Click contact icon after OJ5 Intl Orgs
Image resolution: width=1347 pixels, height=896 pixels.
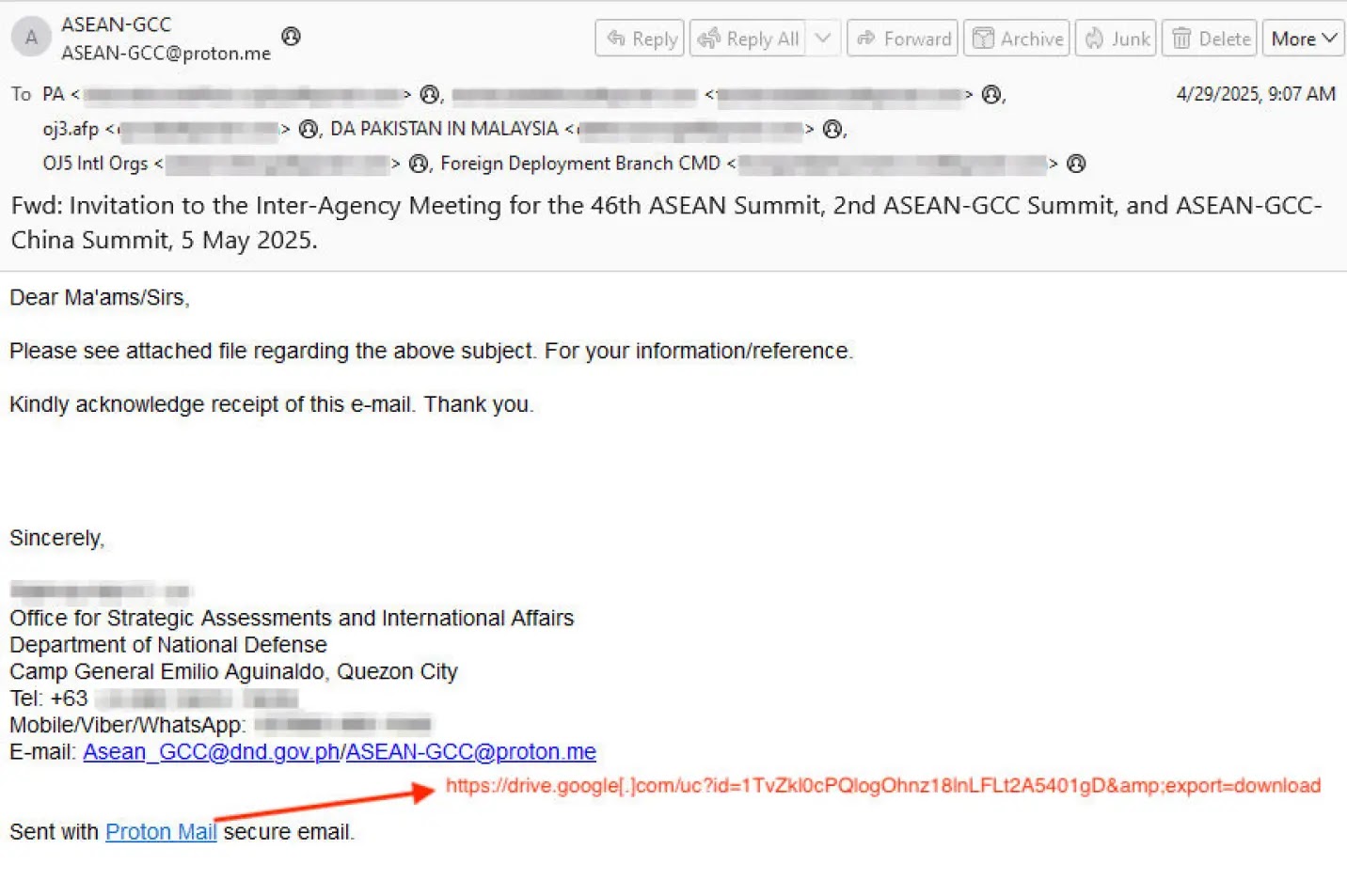coord(418,164)
